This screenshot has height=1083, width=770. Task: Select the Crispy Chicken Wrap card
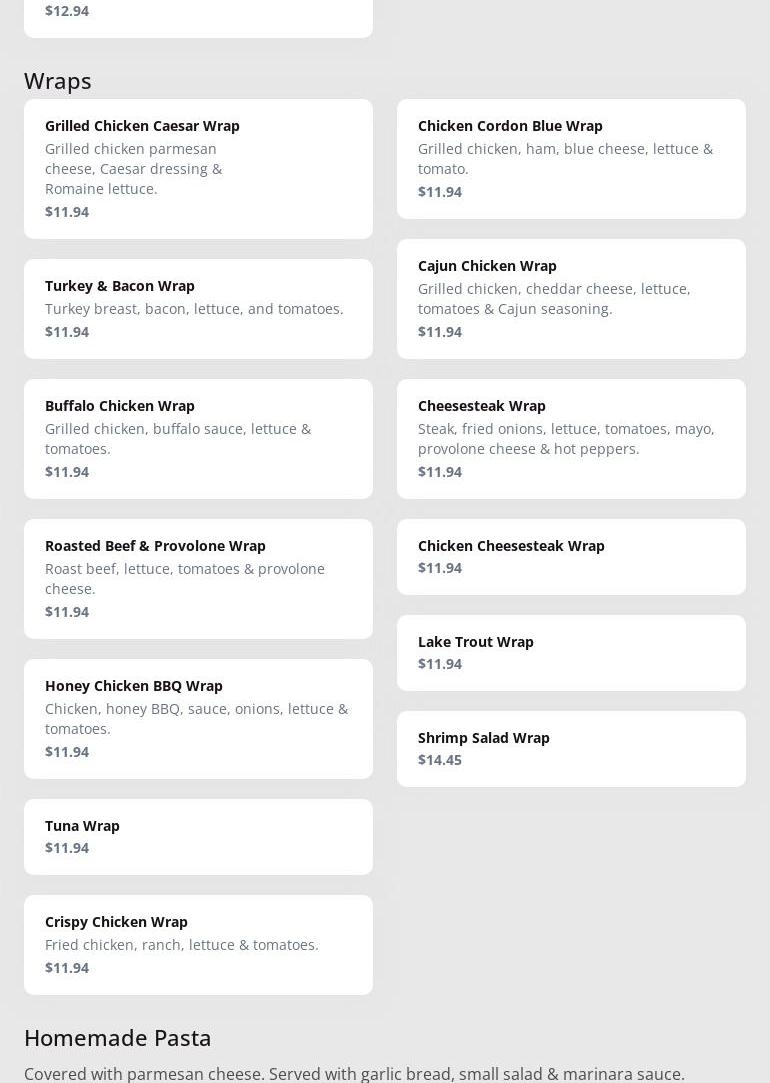[198, 944]
